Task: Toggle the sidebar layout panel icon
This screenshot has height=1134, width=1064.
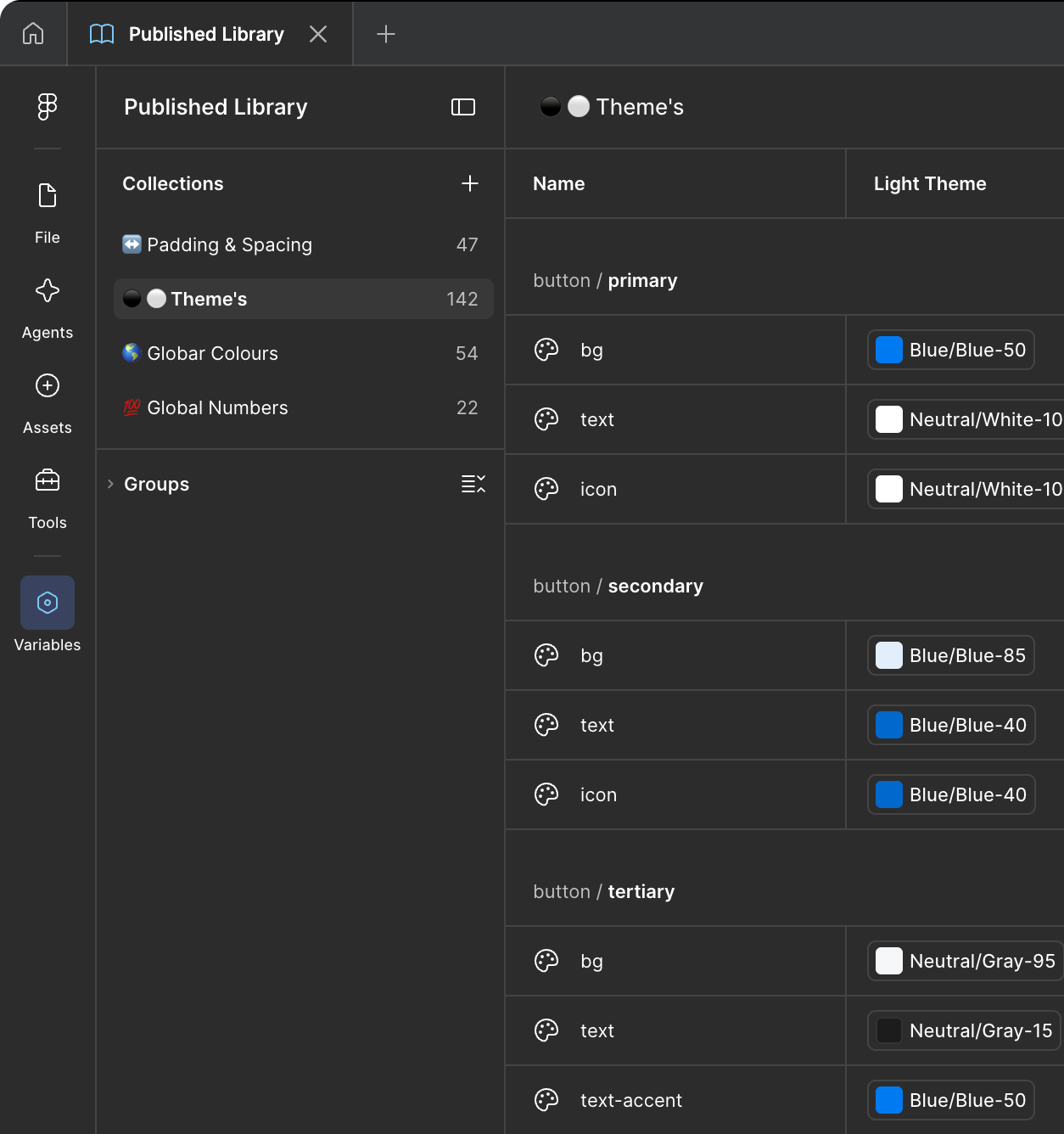Action: pos(463,107)
